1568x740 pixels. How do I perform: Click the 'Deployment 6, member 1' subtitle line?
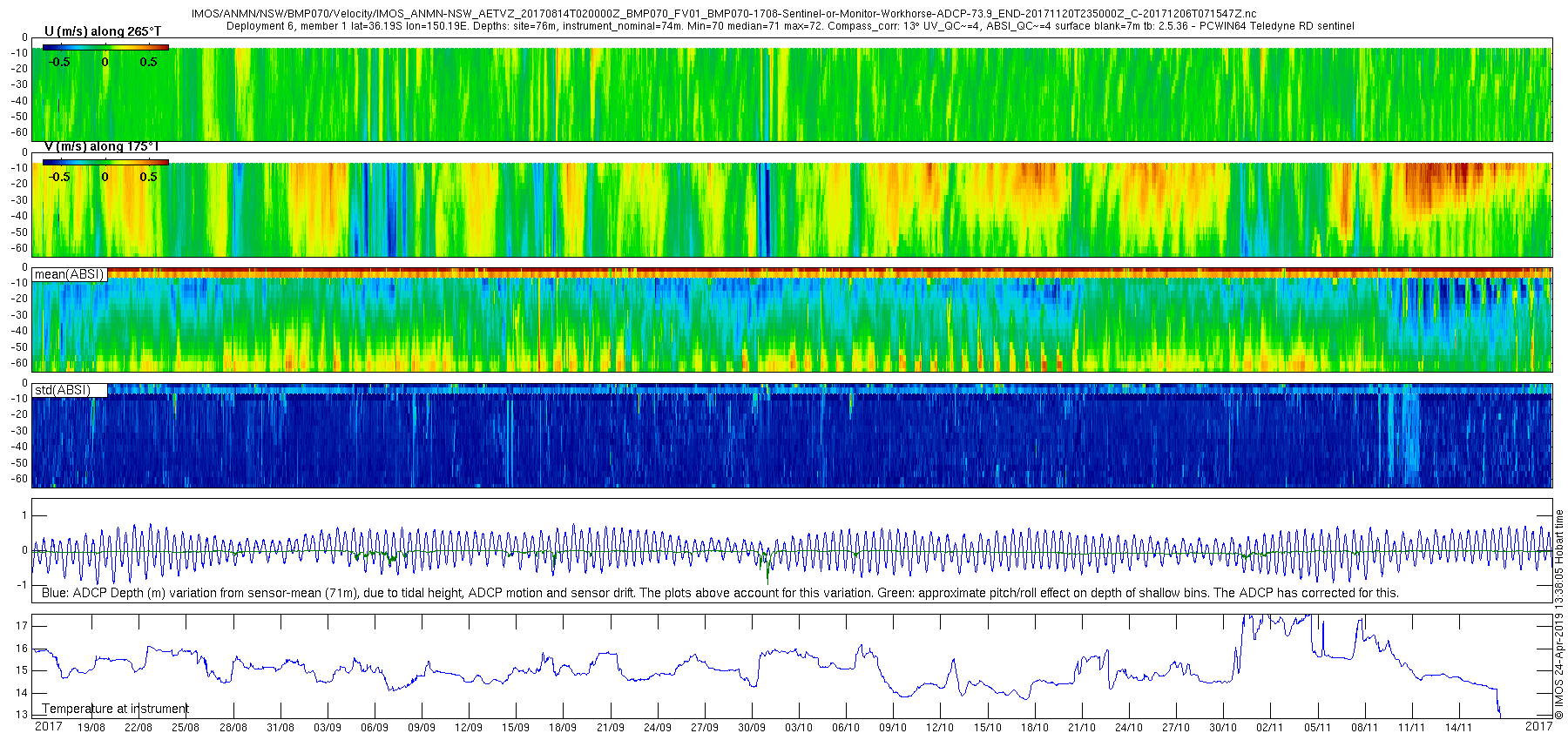click(790, 26)
